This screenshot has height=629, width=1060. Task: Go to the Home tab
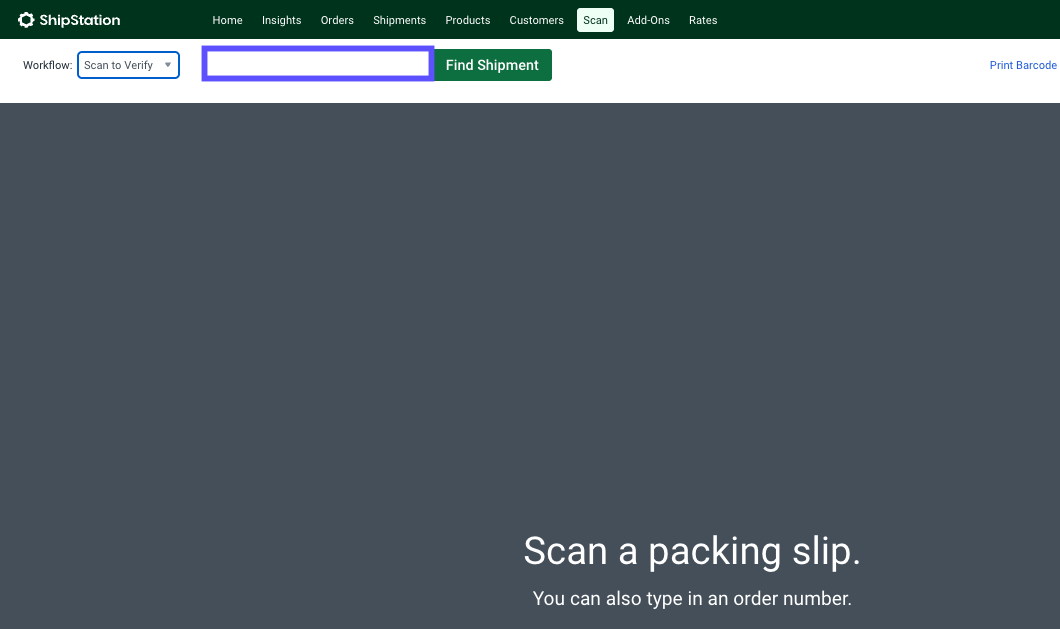click(227, 20)
